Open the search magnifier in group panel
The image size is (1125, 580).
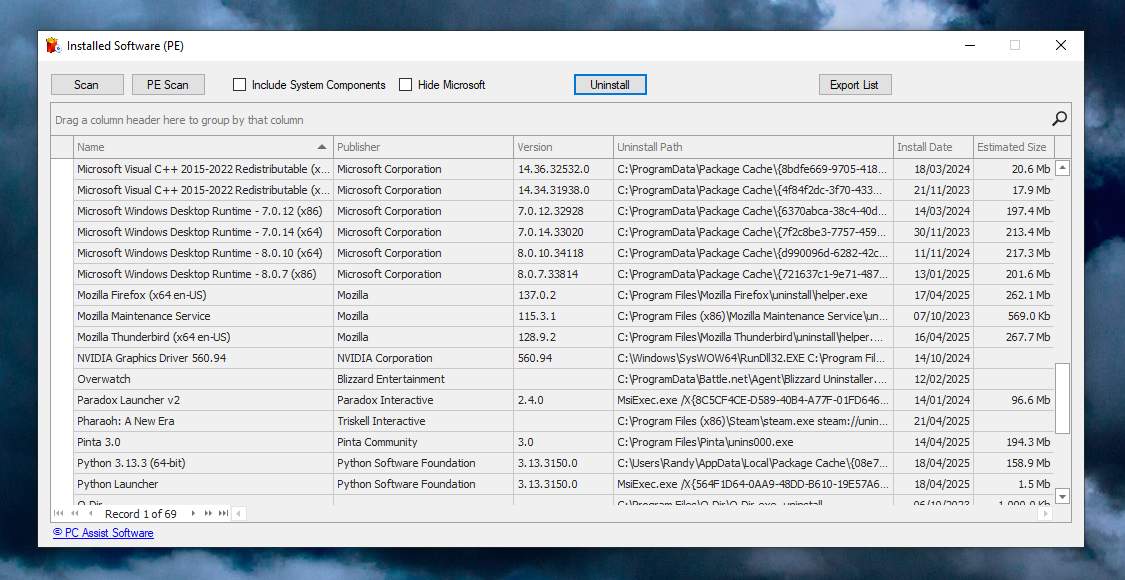pos(1059,119)
